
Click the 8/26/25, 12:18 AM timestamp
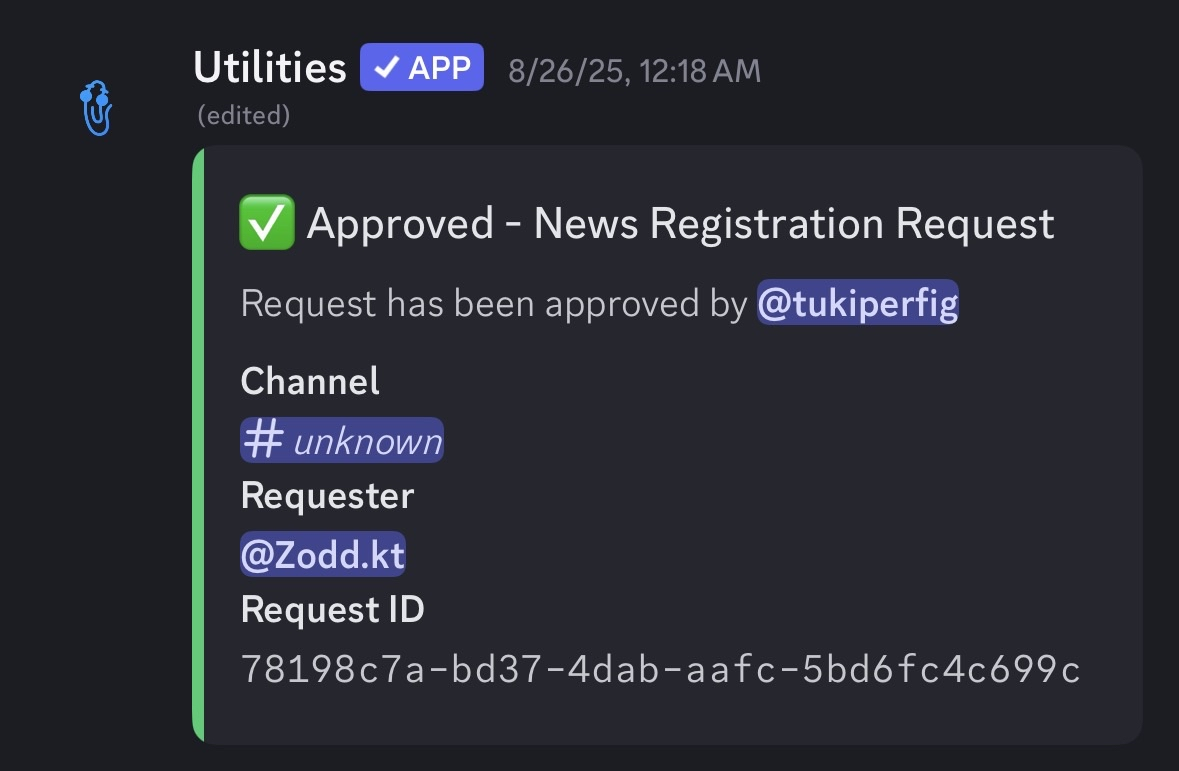click(x=634, y=71)
